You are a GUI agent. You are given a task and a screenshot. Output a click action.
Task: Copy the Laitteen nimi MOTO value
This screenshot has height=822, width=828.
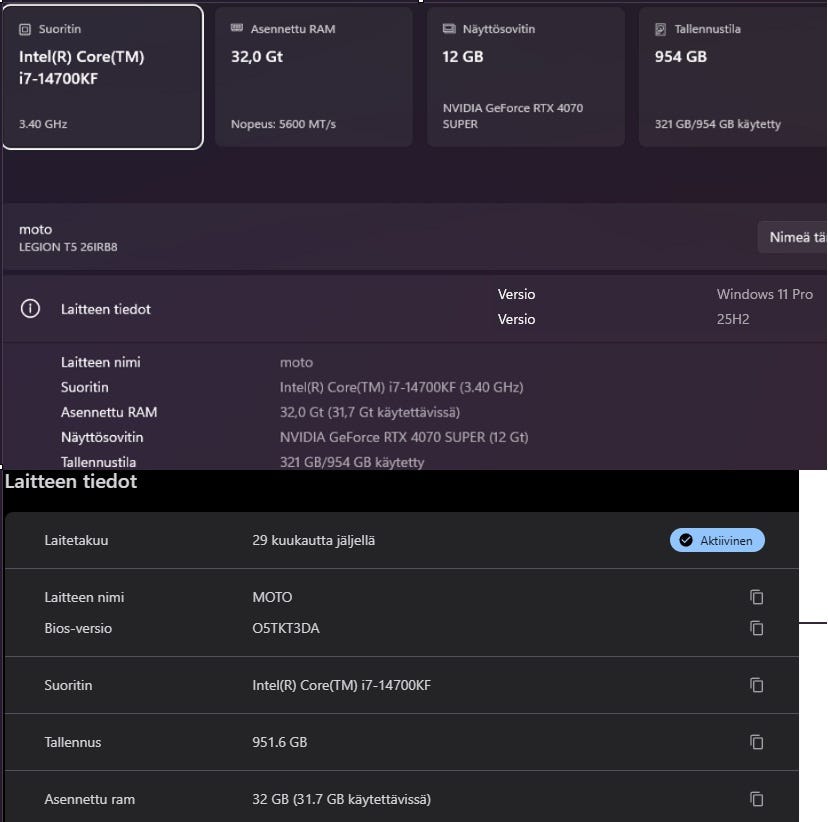point(757,597)
